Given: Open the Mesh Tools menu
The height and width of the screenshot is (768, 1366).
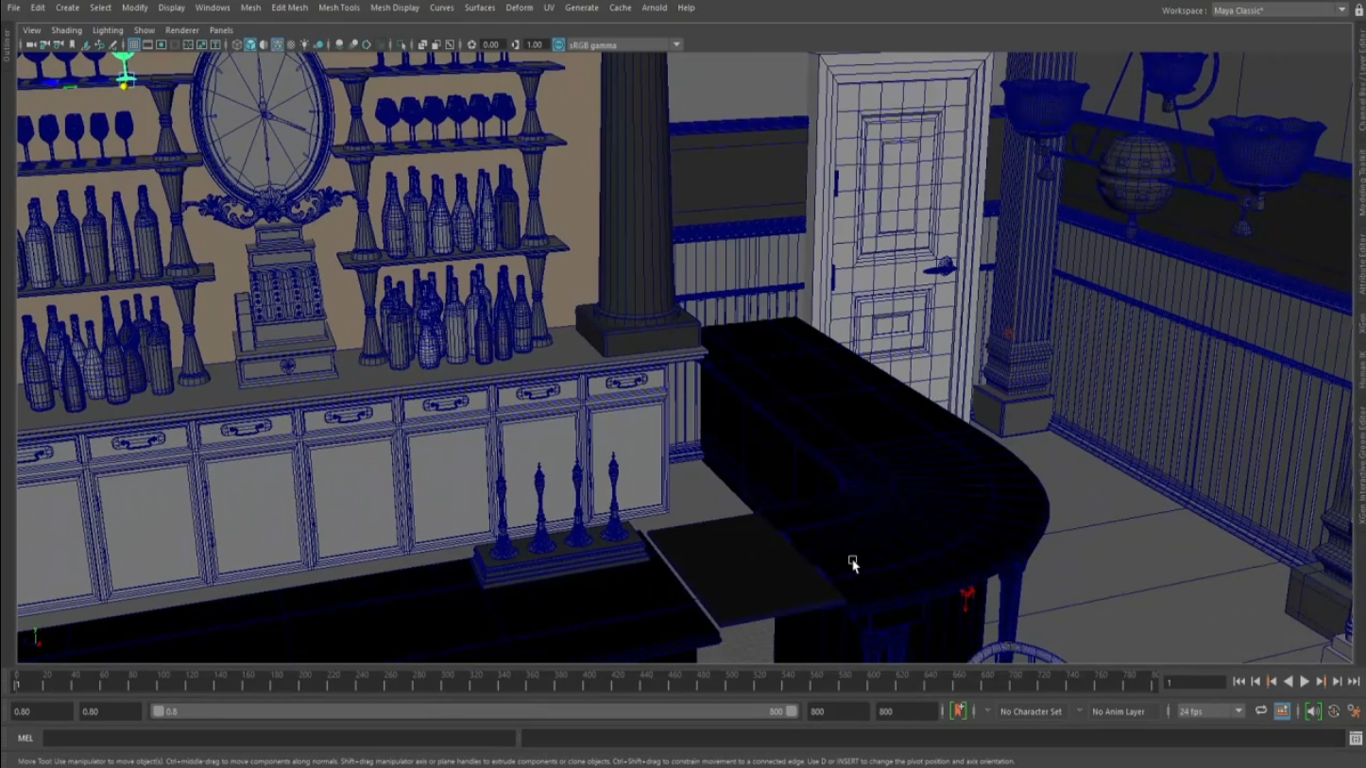Looking at the screenshot, I should click(338, 8).
